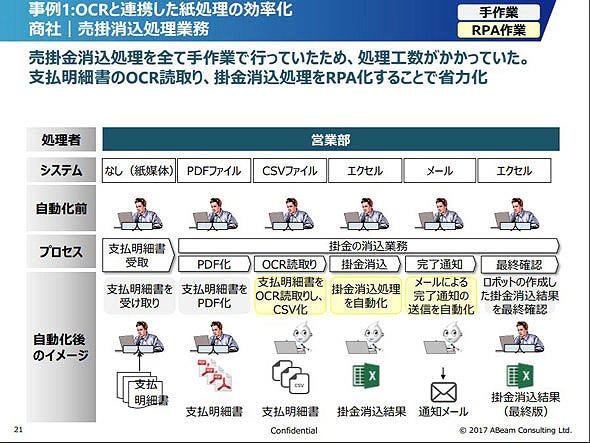Click the システム row label
Image resolution: width=590 pixels, height=443 pixels.
61,171
